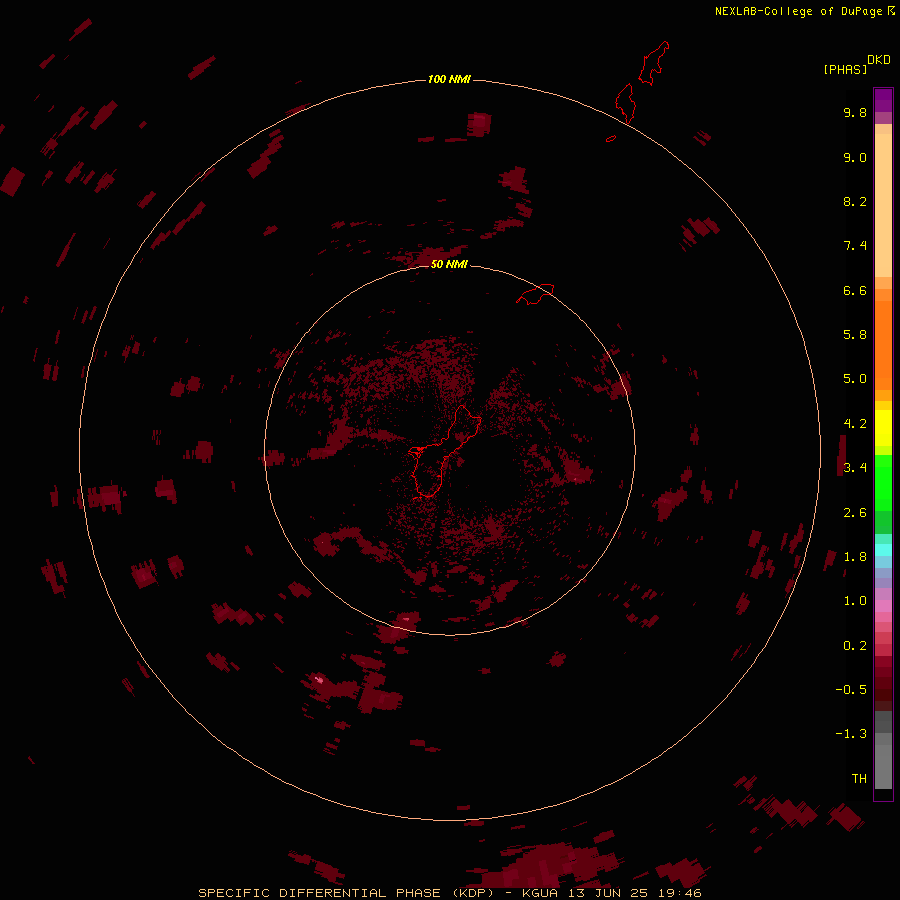Click the 50 NMI range ring label
This screenshot has height=900, width=900.
pyautogui.click(x=449, y=264)
